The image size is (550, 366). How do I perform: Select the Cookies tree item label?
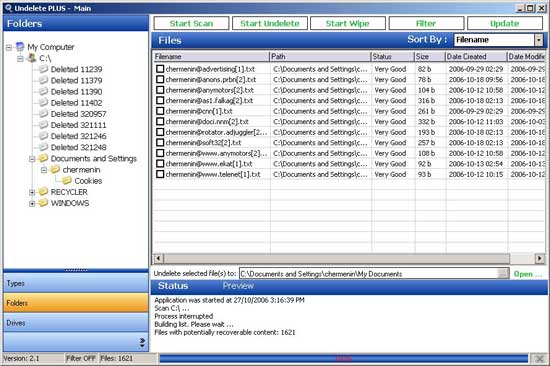coord(88,181)
